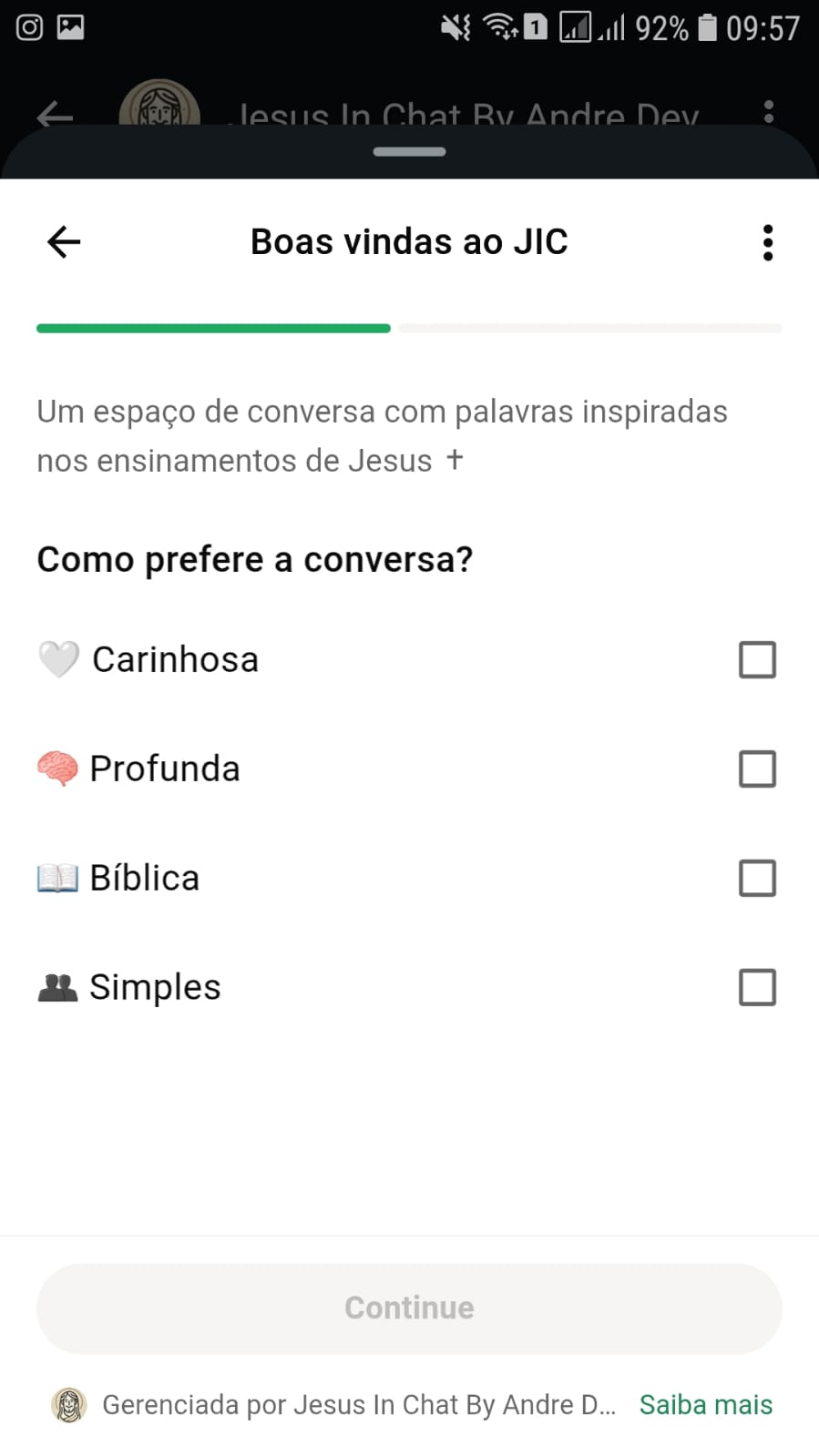This screenshot has width=819, height=1456.
Task: Open the three-dot menu of the form
Action: click(768, 243)
